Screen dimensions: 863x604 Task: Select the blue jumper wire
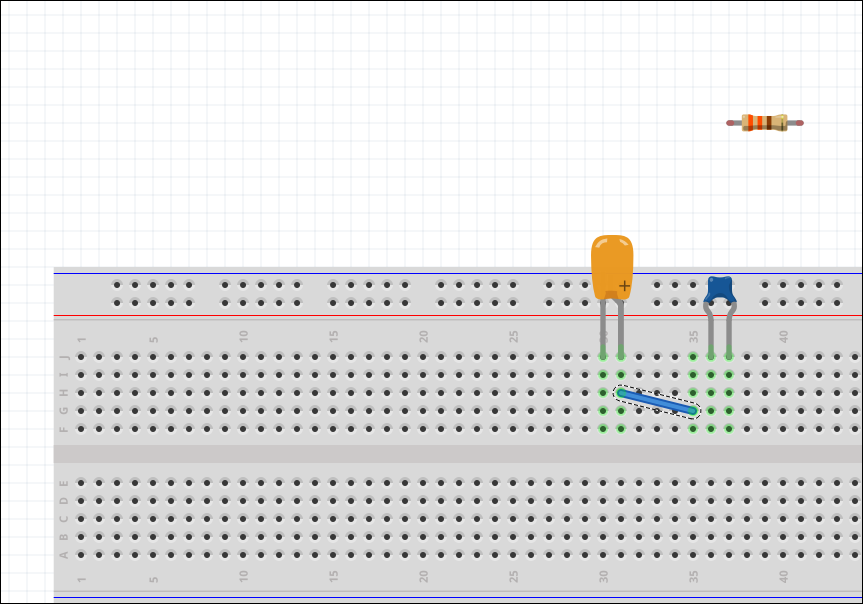(657, 402)
